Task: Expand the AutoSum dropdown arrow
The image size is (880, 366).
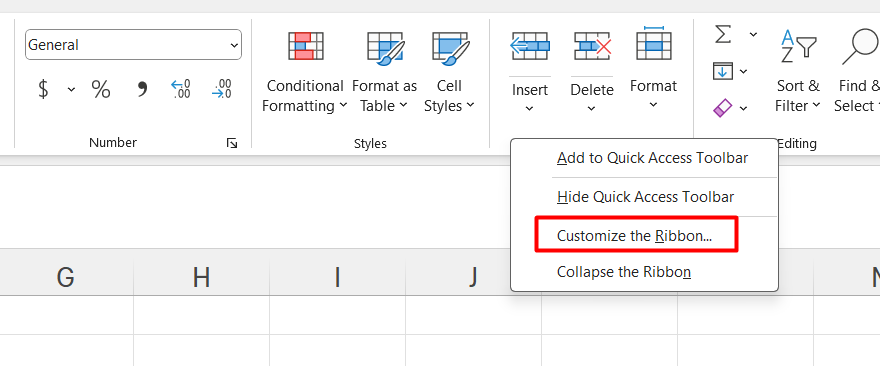Action: 753,35
